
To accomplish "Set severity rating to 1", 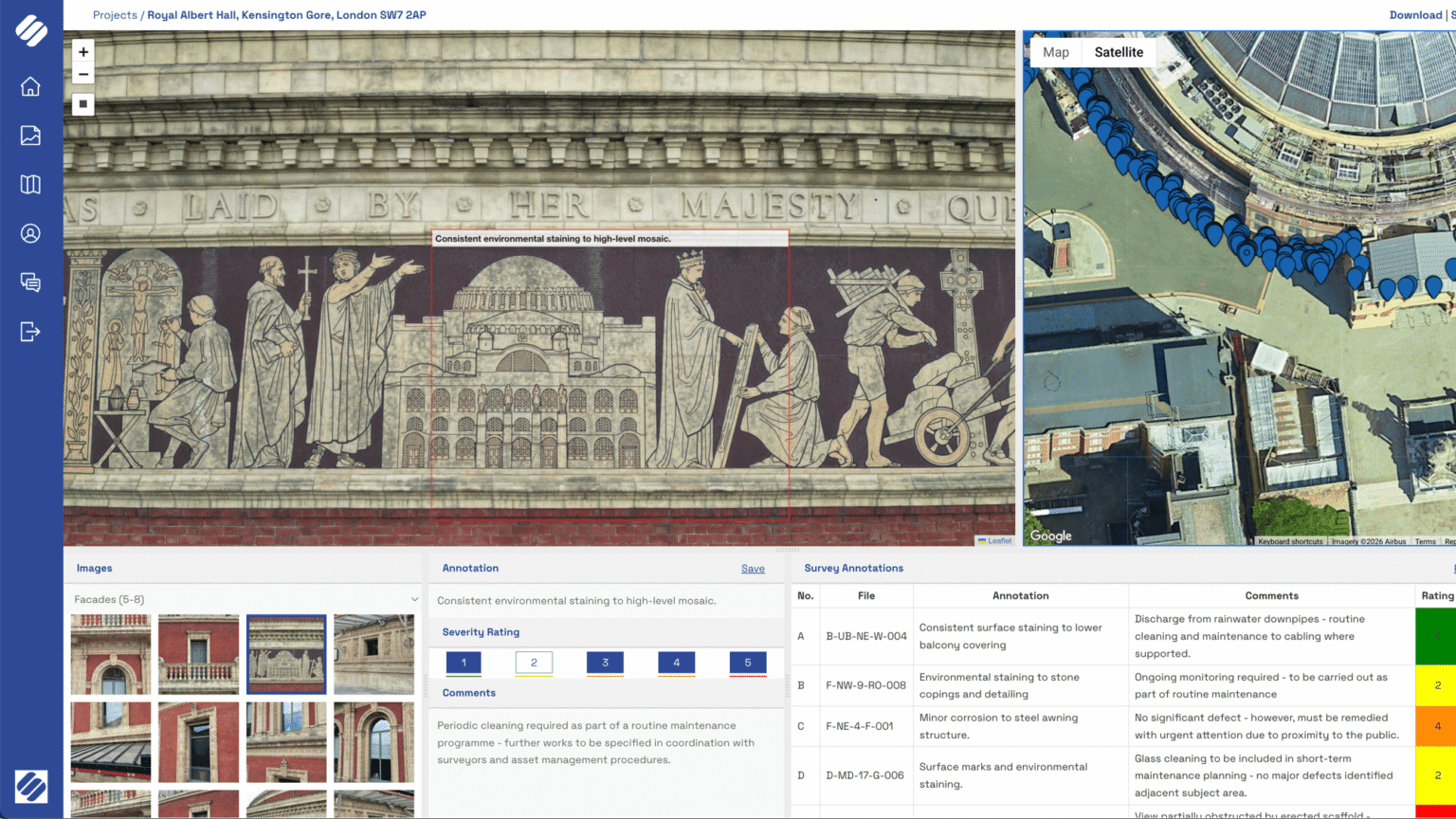I will coord(464,663).
